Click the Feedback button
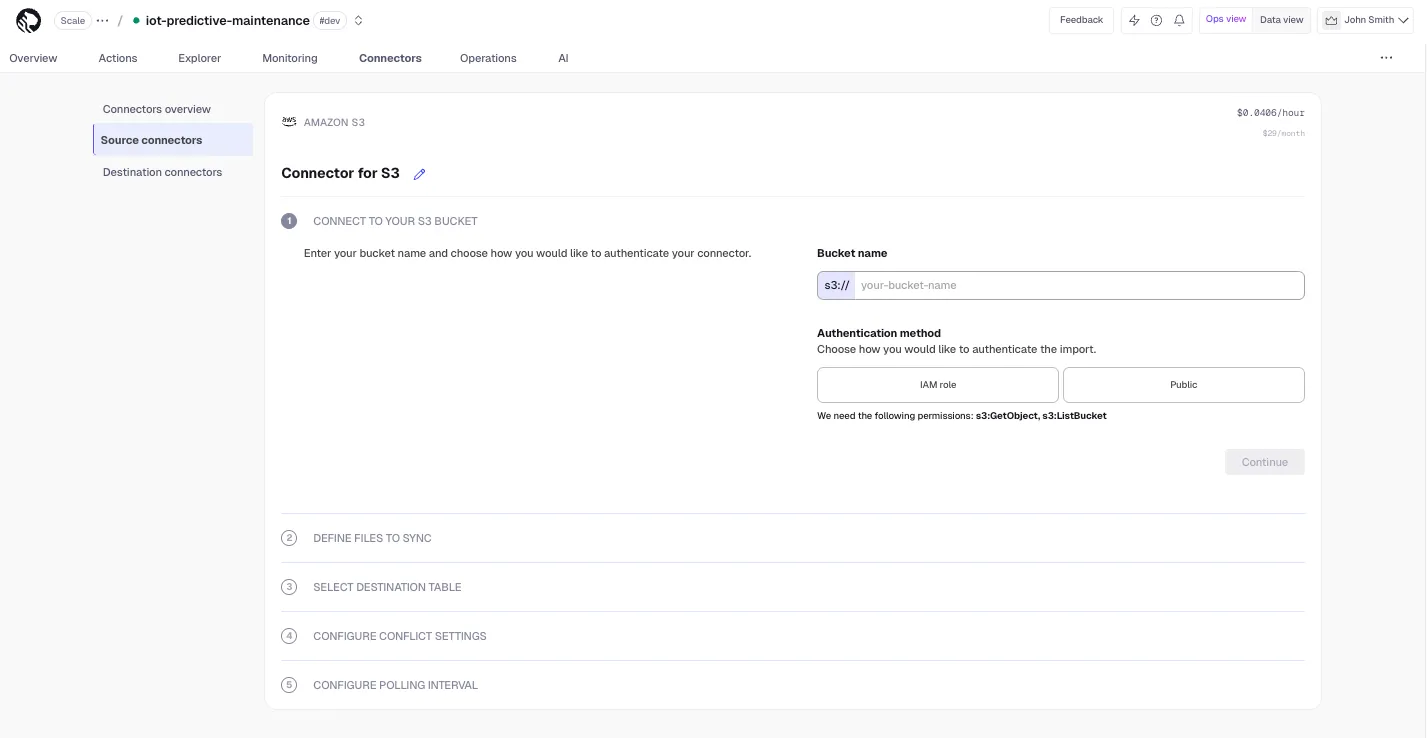 point(1081,20)
